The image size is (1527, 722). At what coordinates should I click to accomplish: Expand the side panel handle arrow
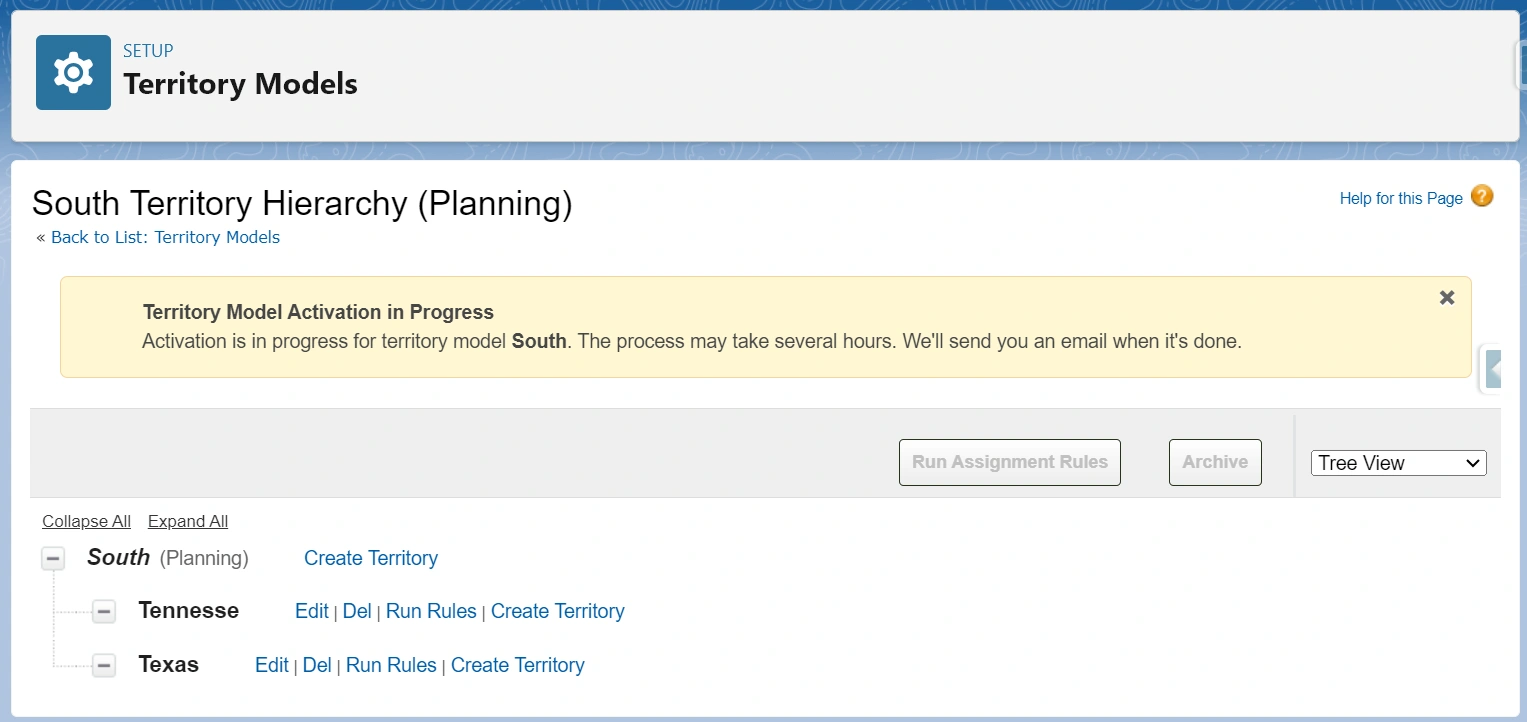point(1493,368)
